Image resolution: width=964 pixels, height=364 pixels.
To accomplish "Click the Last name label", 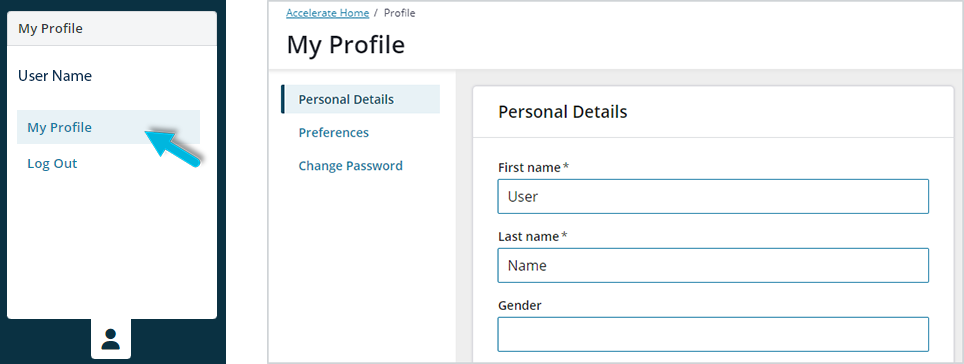I will (532, 236).
